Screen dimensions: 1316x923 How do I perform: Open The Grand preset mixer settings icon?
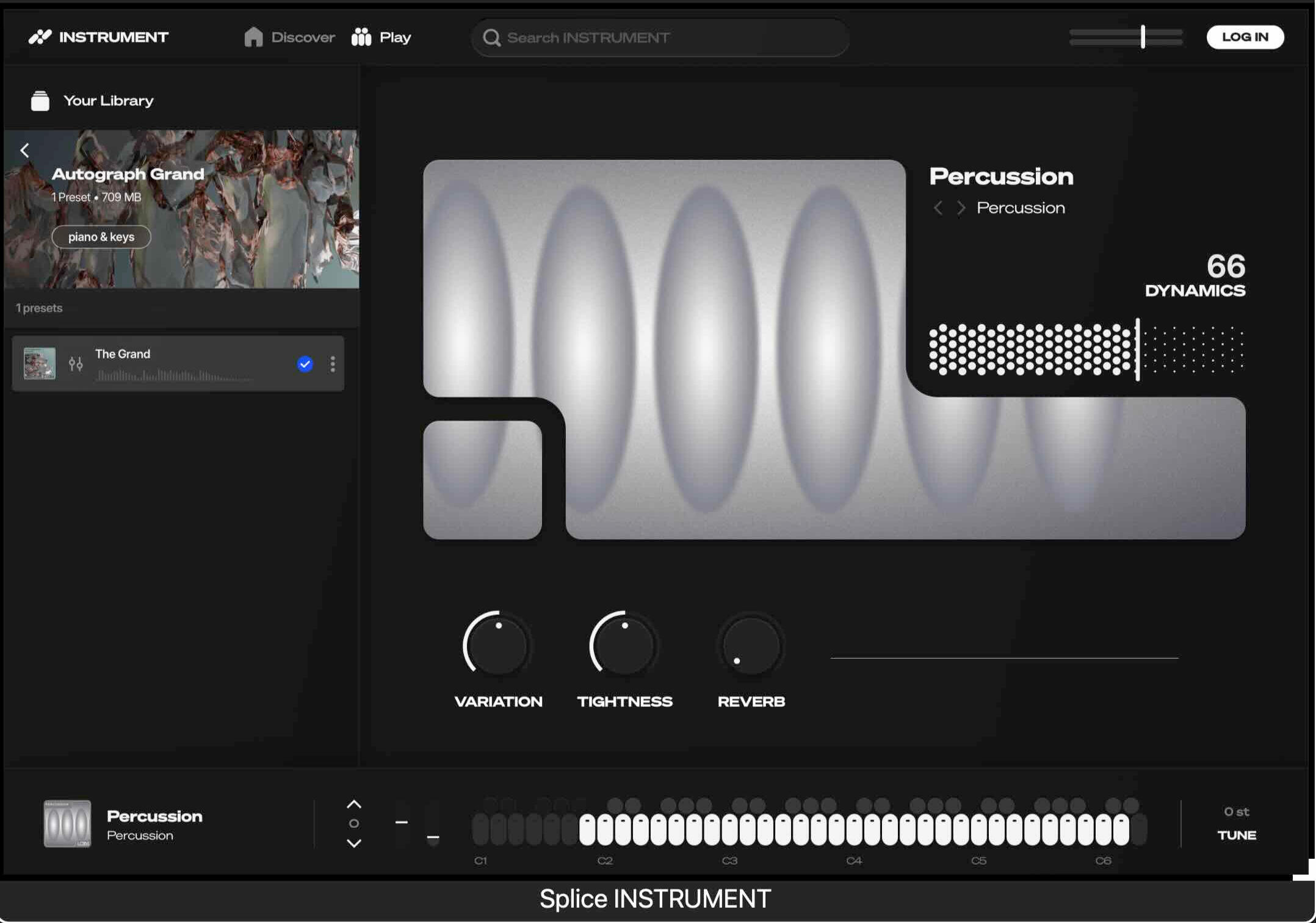click(76, 364)
